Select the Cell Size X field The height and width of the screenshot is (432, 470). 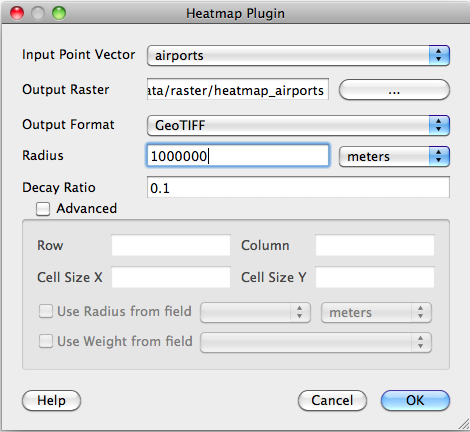[171, 277]
